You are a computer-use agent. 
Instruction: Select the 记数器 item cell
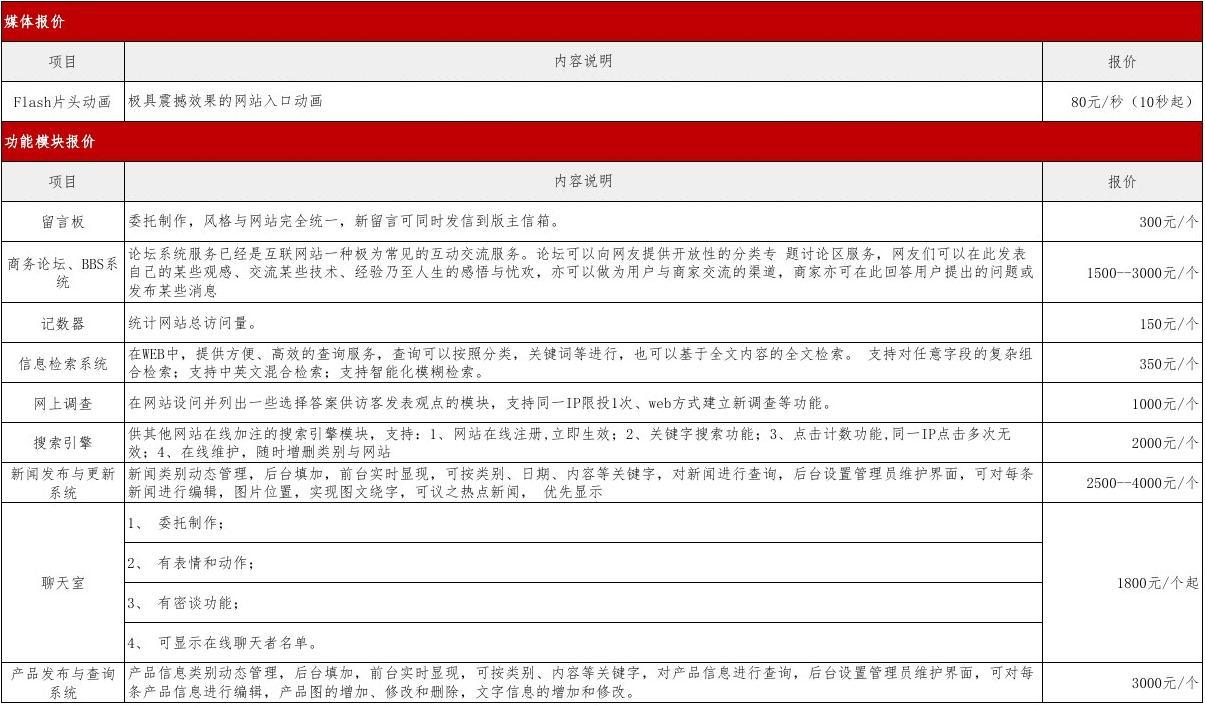pyautogui.click(x=63, y=323)
